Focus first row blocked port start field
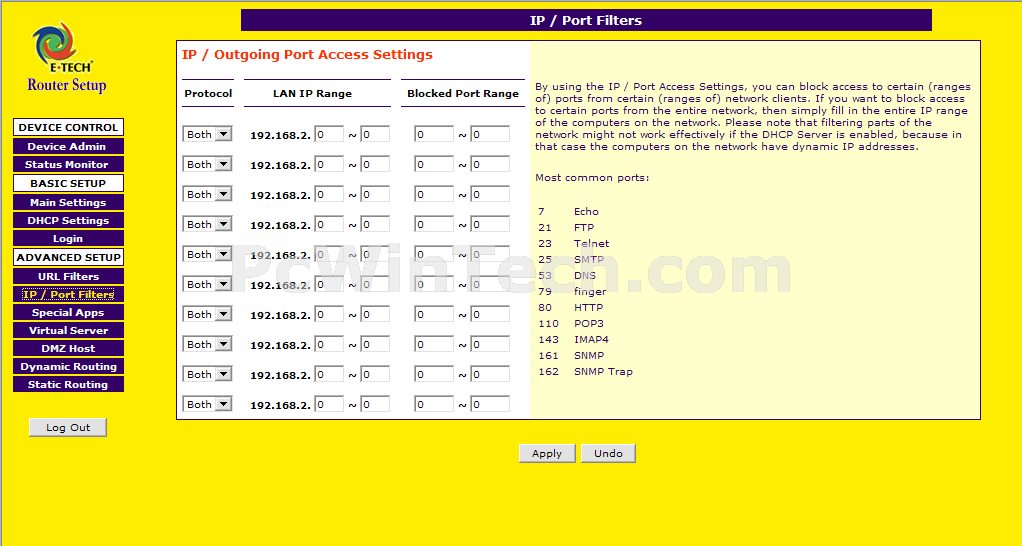The image size is (1022, 546). click(434, 134)
